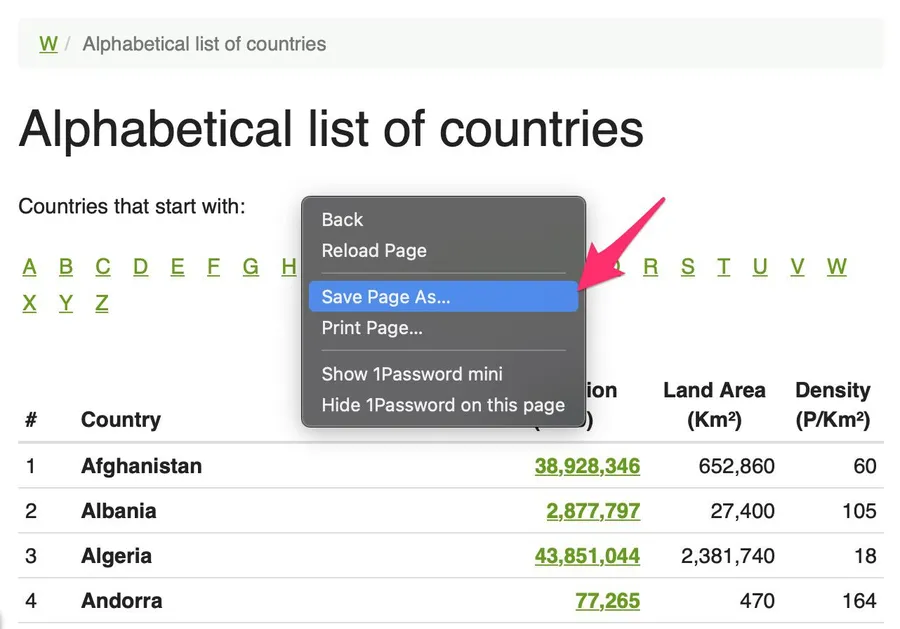
Task: Open Afghanistan population figure 38,928,346
Action: coord(587,466)
